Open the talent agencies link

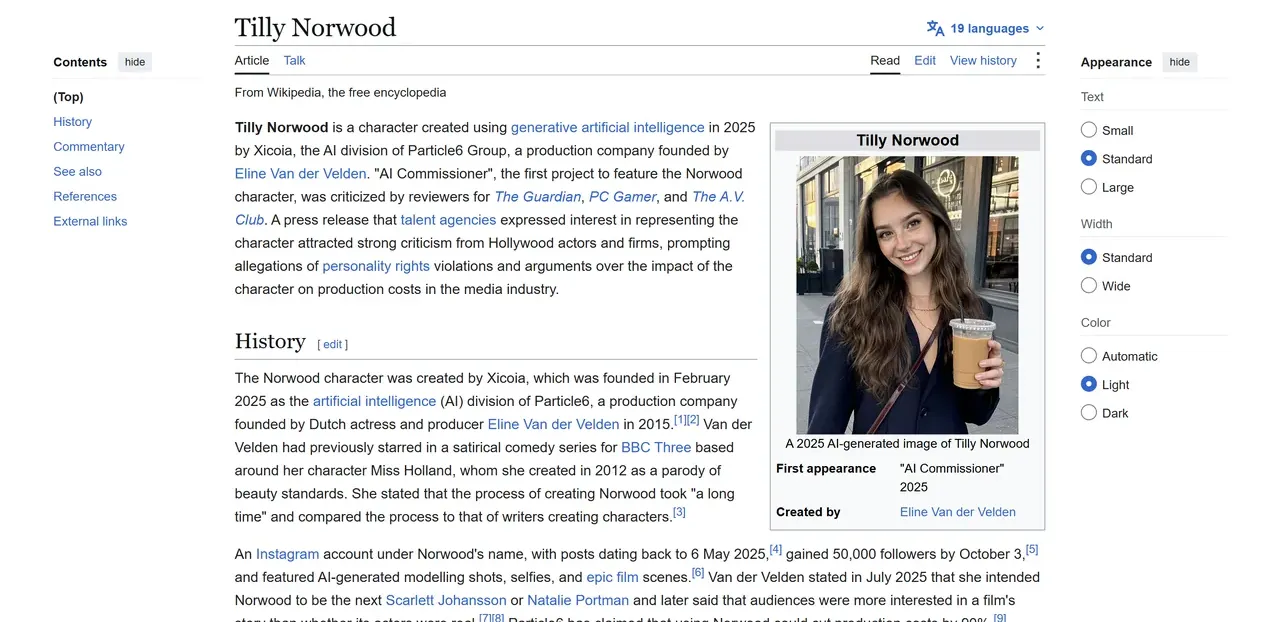(x=448, y=220)
